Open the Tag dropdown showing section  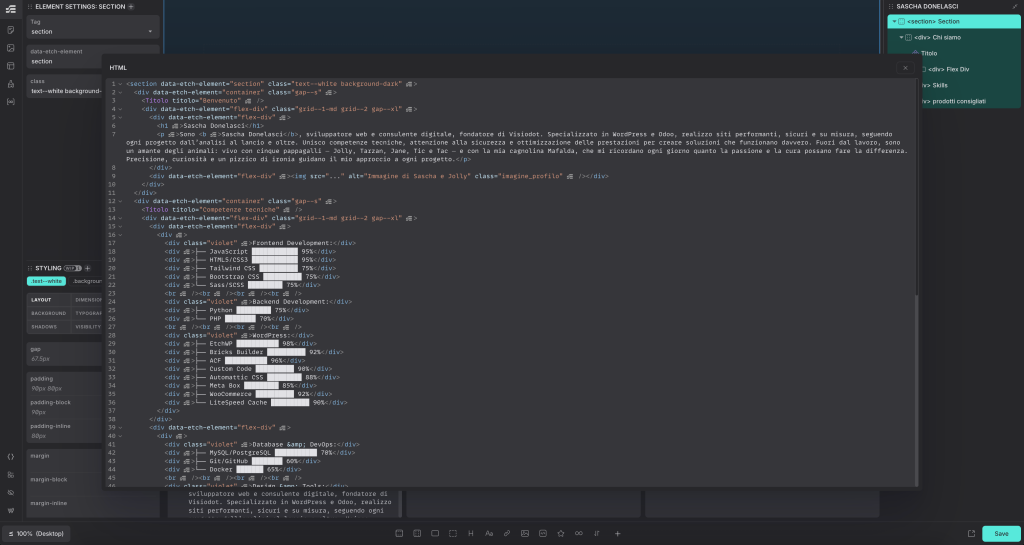[x=92, y=31]
